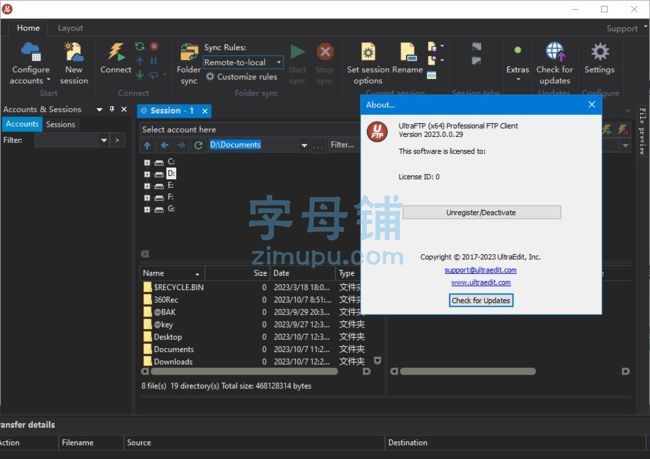The image size is (650, 459).
Task: Close the Session - 1 tab
Action: coord(205,111)
